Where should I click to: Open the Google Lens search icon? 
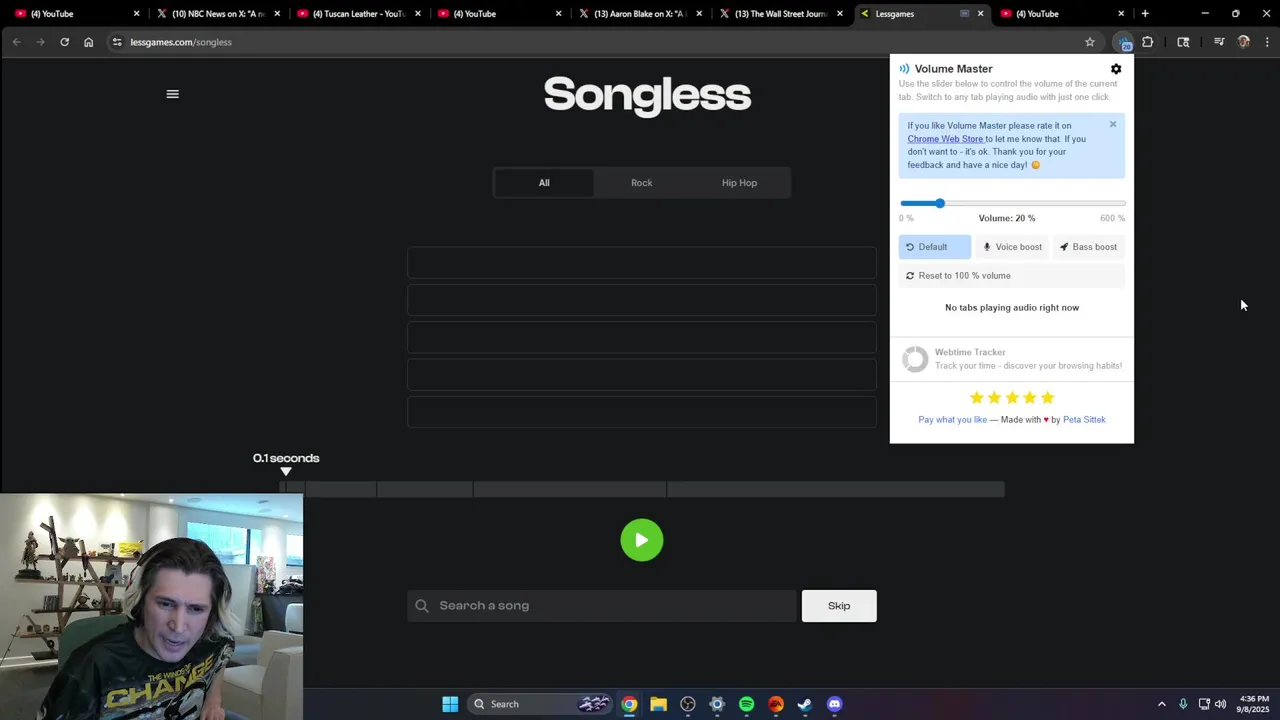coord(1183,42)
